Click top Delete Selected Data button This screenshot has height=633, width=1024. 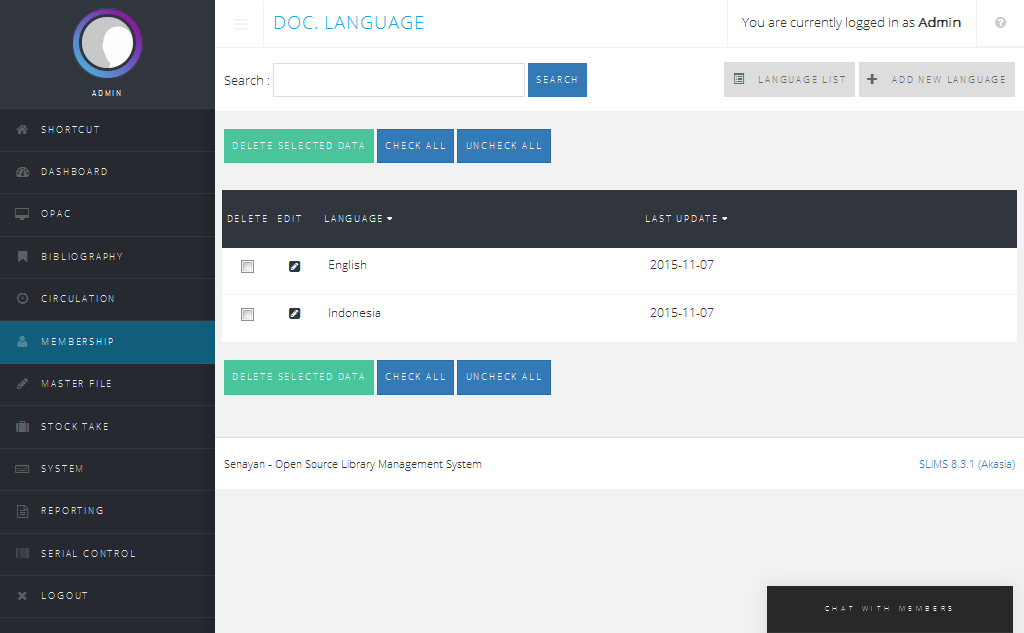click(299, 146)
